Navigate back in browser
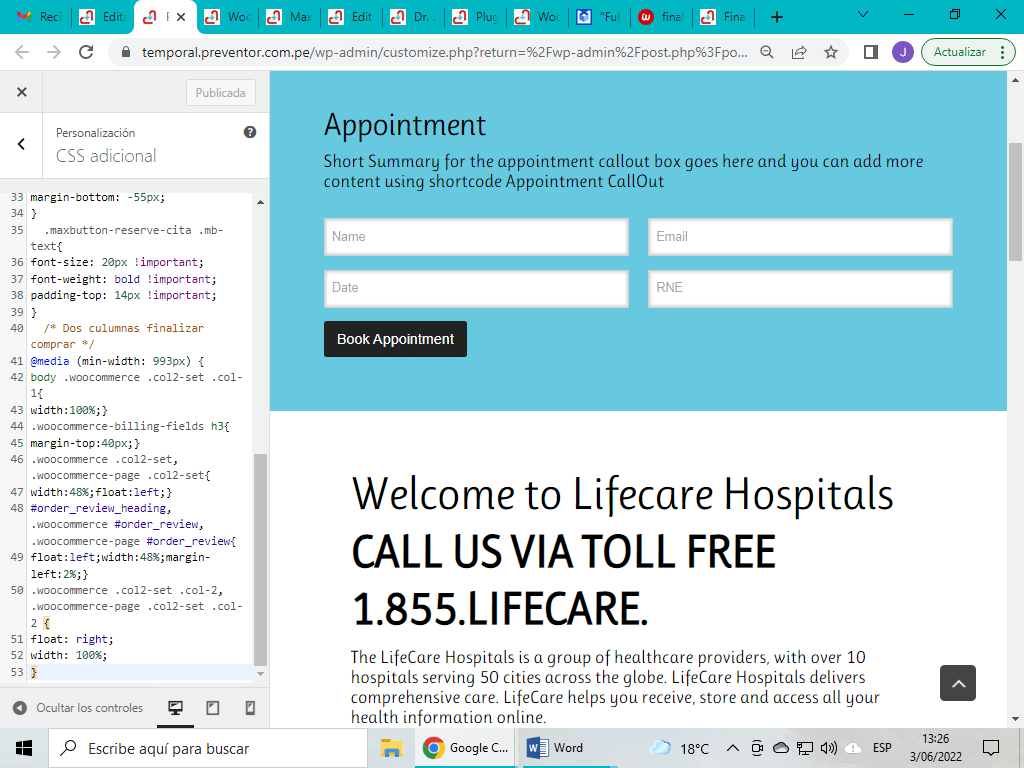Viewport: 1024px width, 768px height. click(22, 52)
